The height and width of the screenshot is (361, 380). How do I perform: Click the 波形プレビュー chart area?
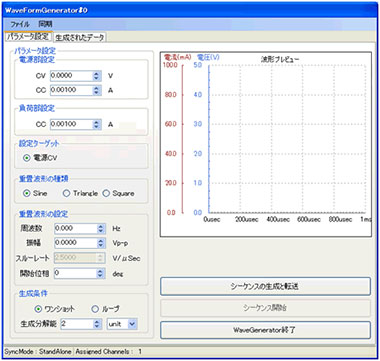tap(266, 144)
